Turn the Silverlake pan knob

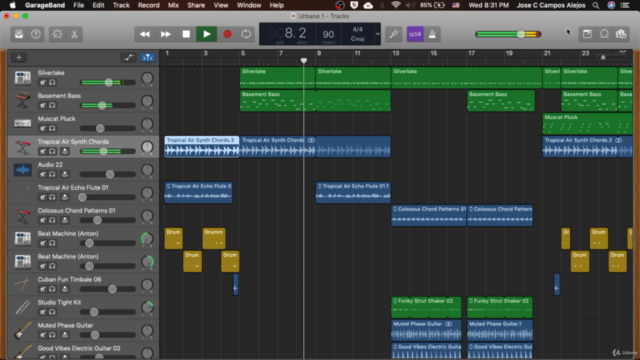(x=147, y=78)
